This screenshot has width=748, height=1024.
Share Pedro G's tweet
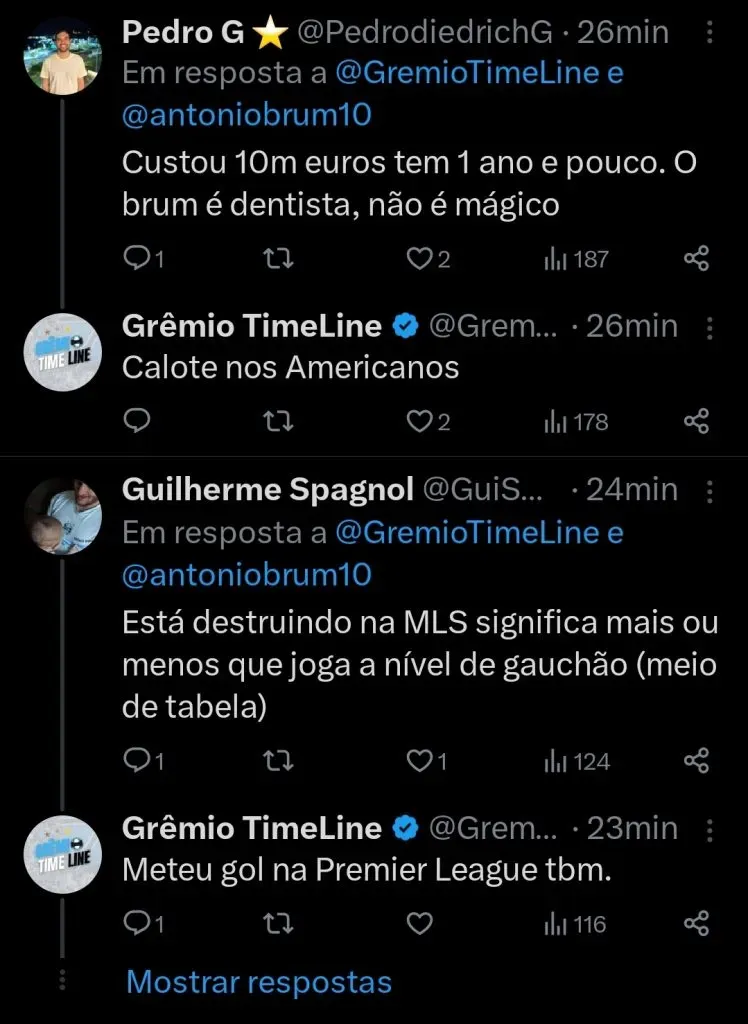(696, 259)
